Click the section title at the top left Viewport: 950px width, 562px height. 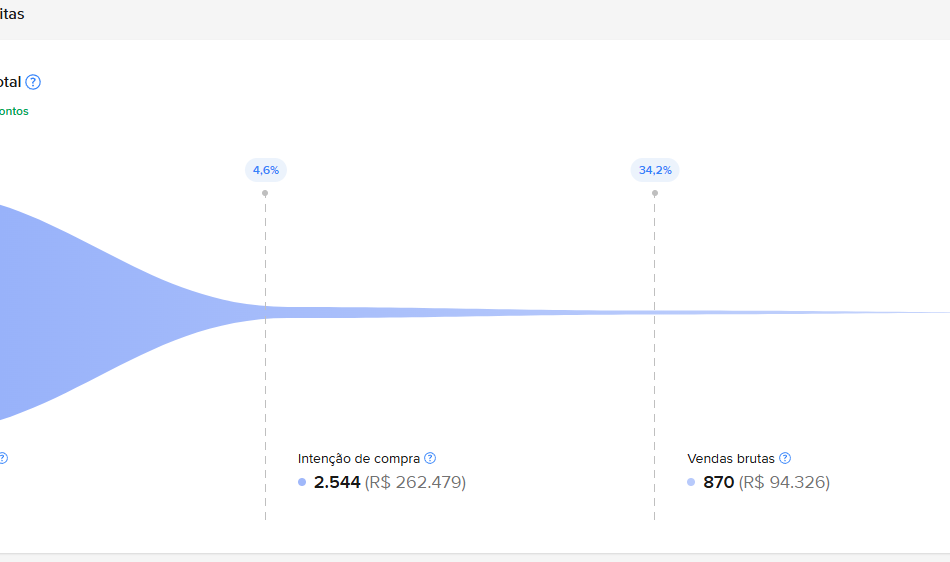tap(12, 14)
